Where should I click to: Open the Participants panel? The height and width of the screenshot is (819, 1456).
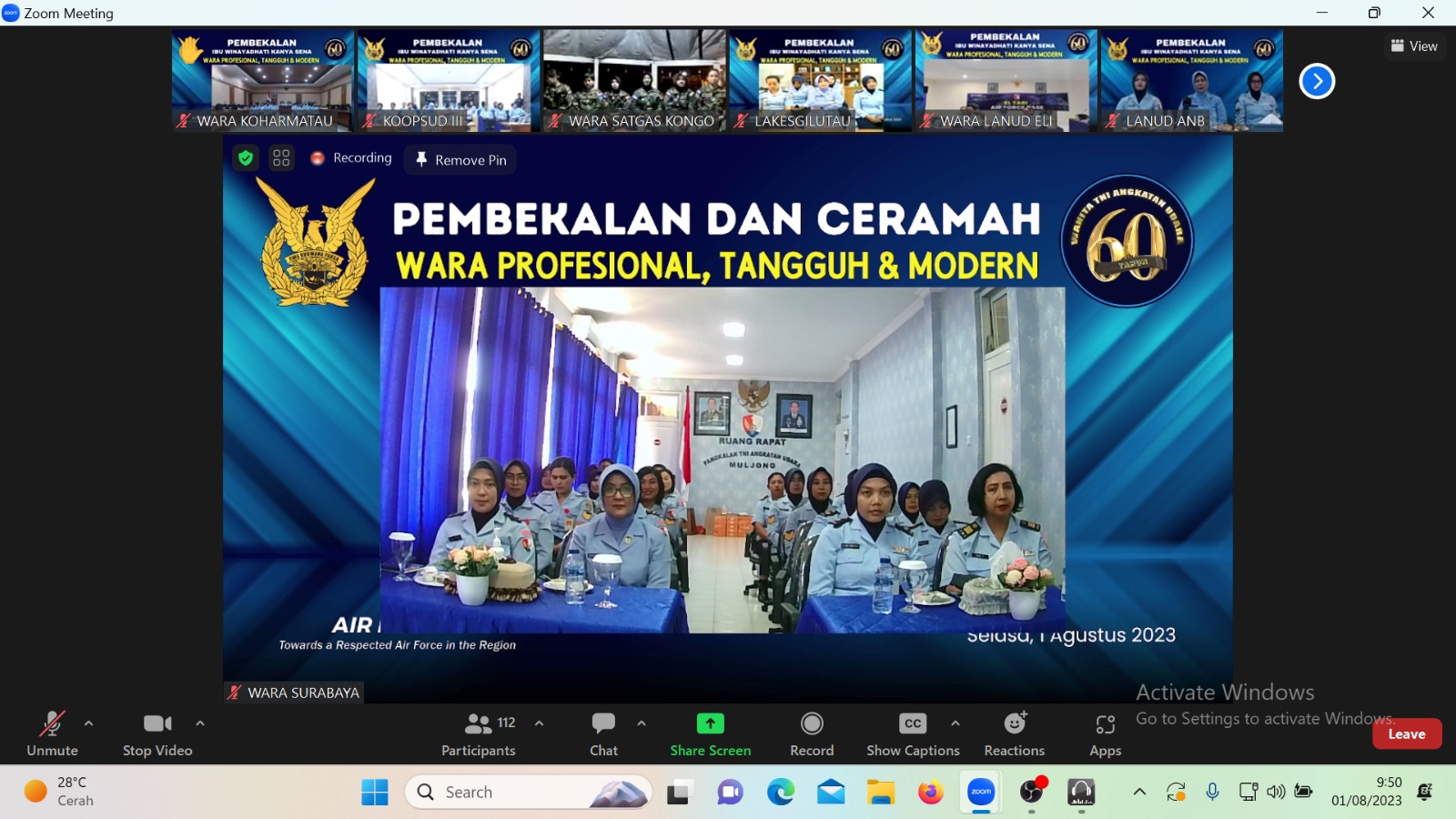tap(479, 733)
